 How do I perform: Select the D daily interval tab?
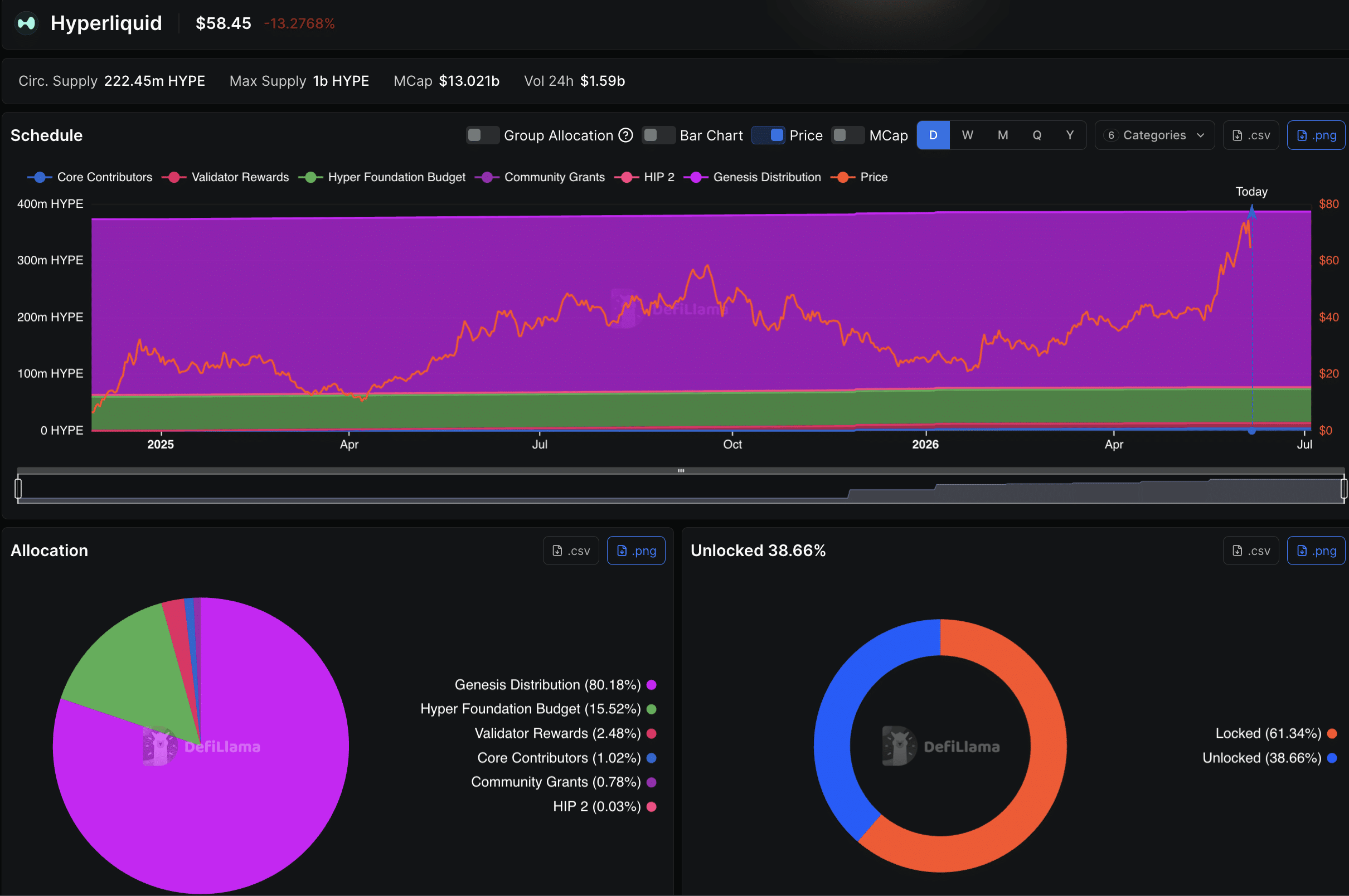click(x=934, y=135)
